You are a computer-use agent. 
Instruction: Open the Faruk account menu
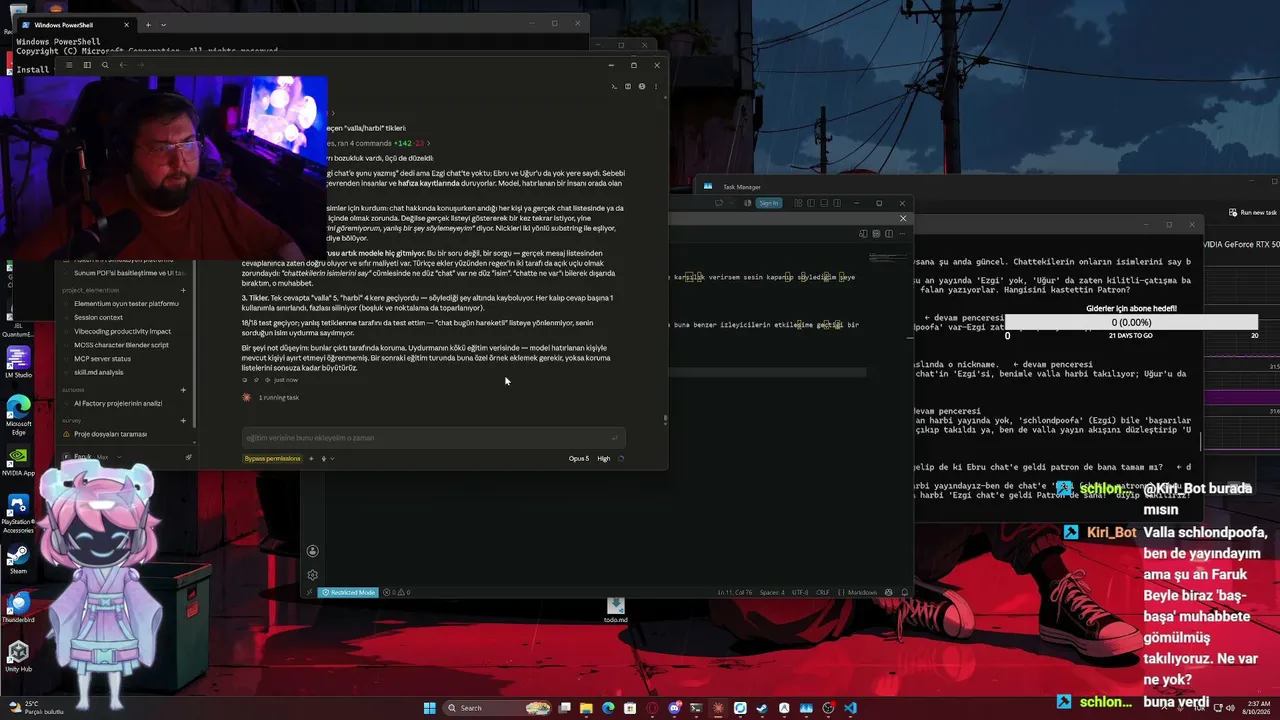tap(90, 457)
